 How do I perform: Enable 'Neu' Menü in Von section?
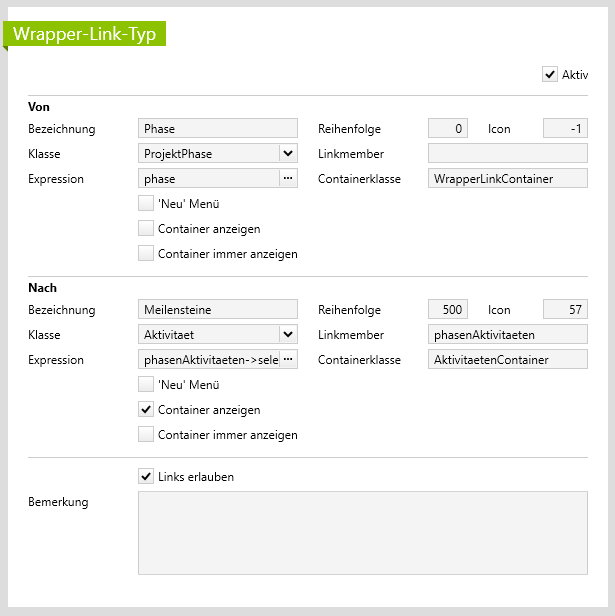(146, 204)
